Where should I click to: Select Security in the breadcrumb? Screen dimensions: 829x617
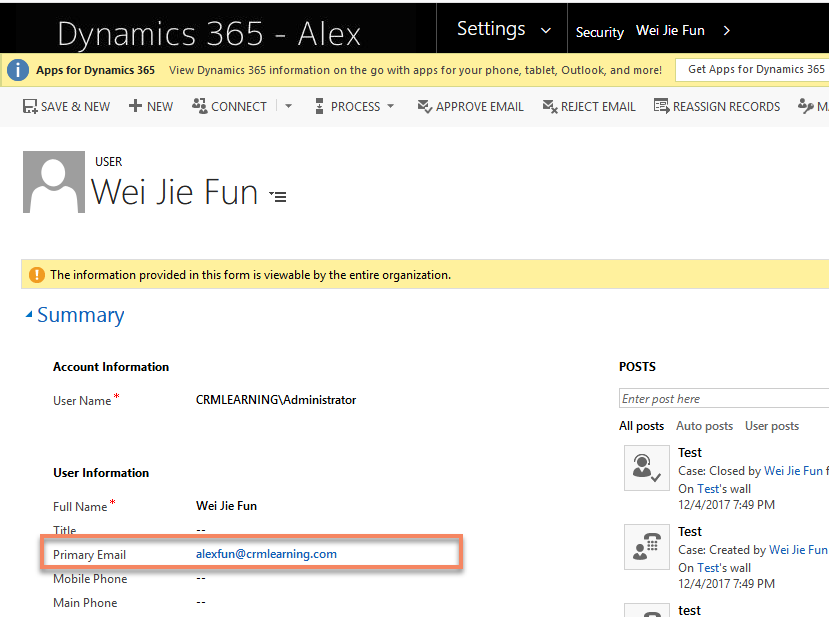pyautogui.click(x=600, y=32)
